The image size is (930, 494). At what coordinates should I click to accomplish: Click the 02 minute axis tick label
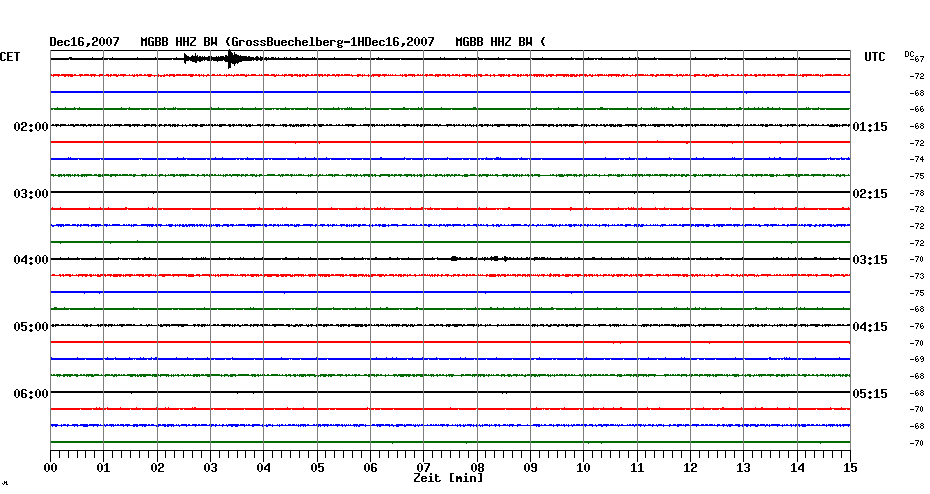(157, 468)
